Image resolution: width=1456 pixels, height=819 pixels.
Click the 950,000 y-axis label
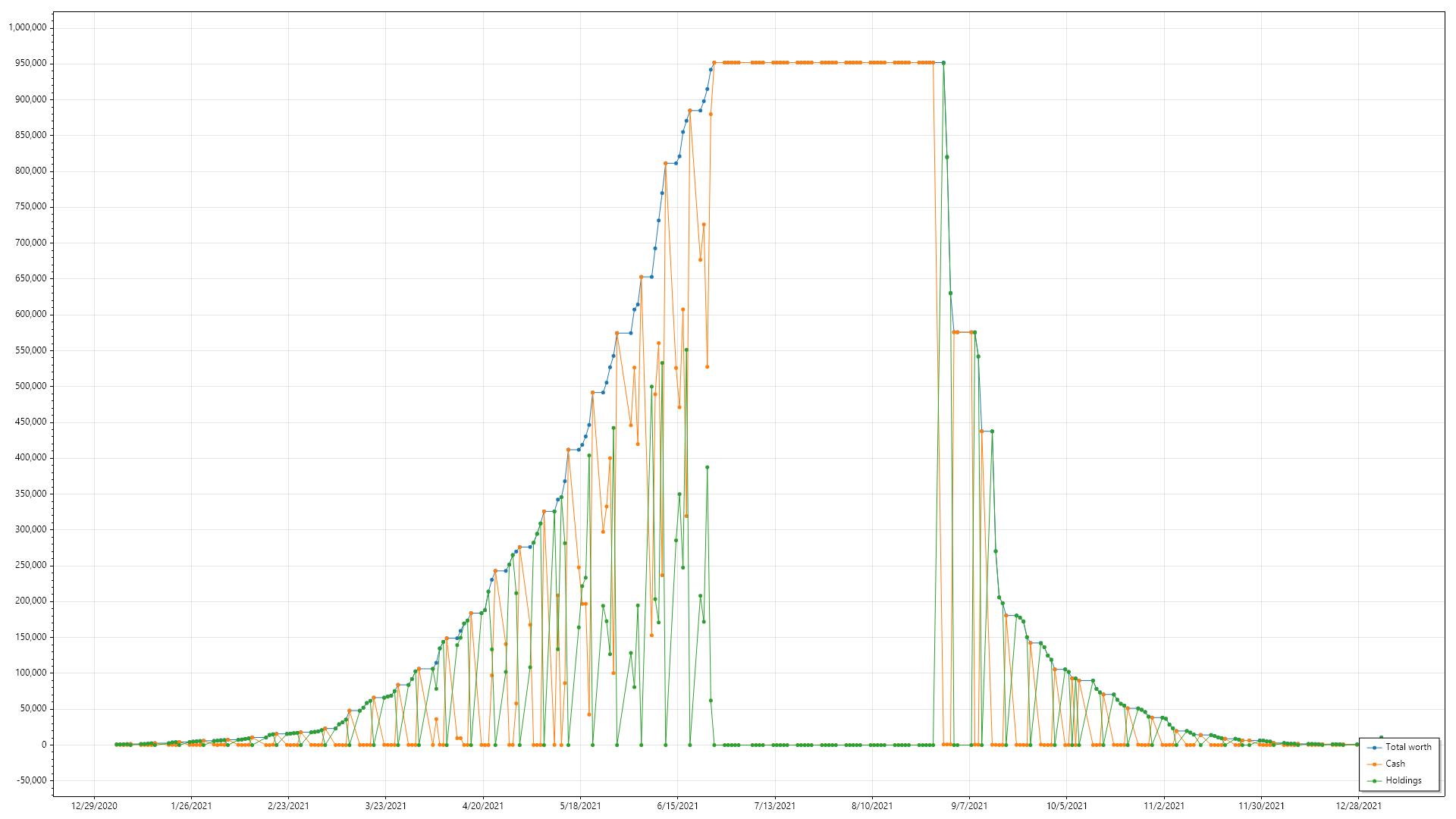pyautogui.click(x=30, y=63)
